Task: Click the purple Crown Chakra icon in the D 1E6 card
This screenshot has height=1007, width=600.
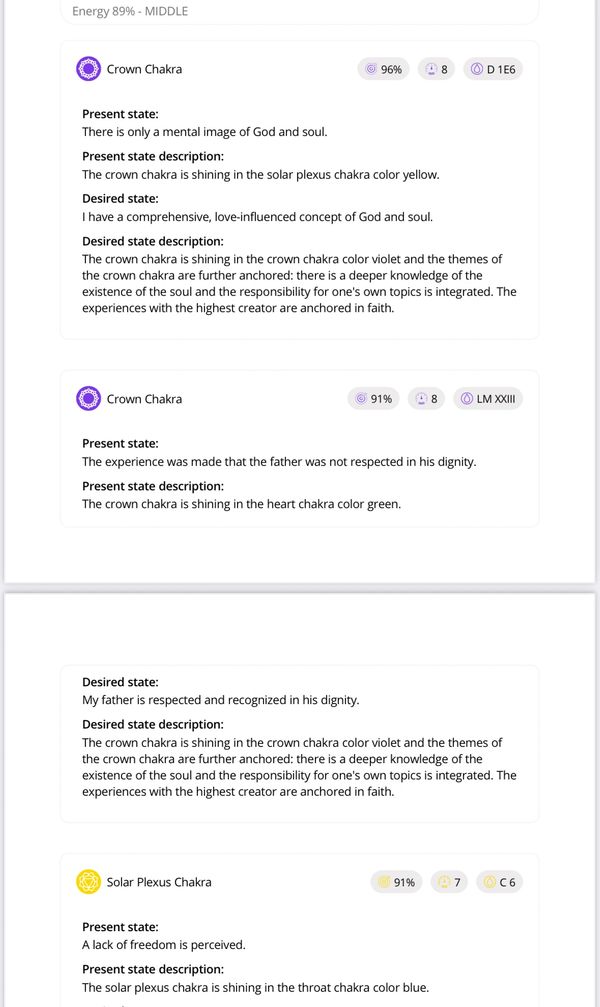Action: pyautogui.click(x=89, y=69)
